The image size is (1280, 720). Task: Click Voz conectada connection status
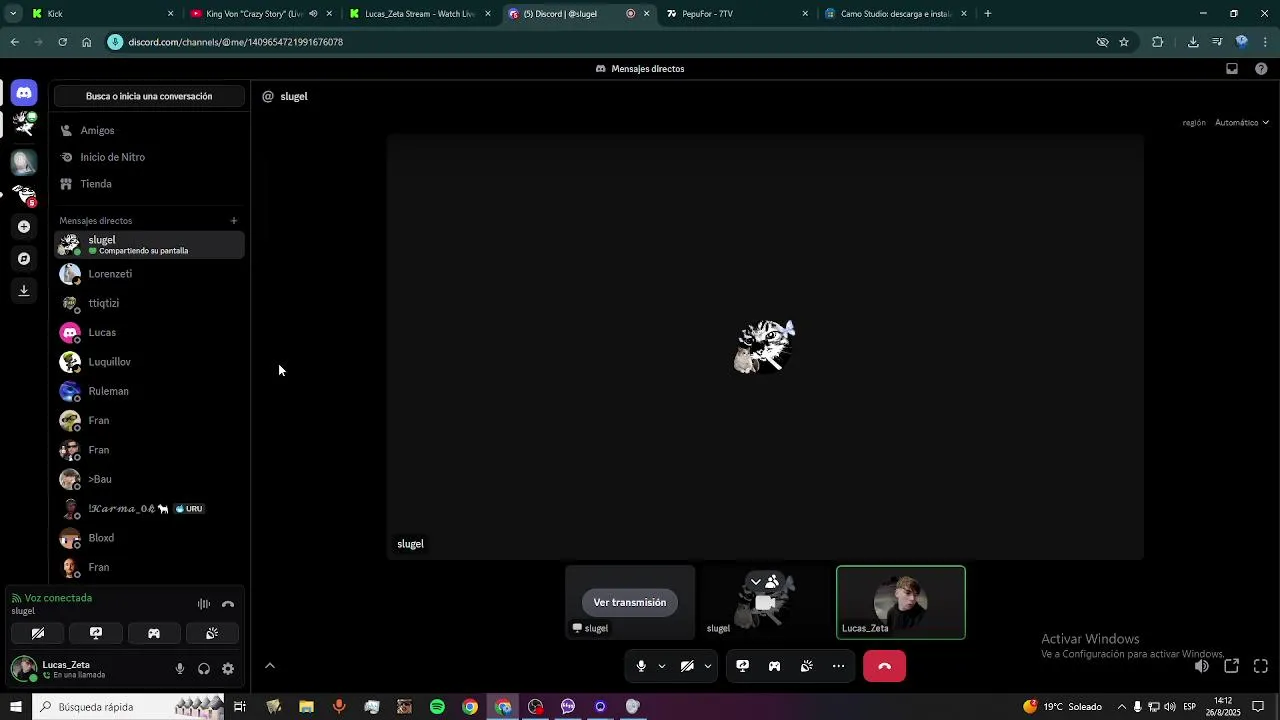(x=58, y=598)
